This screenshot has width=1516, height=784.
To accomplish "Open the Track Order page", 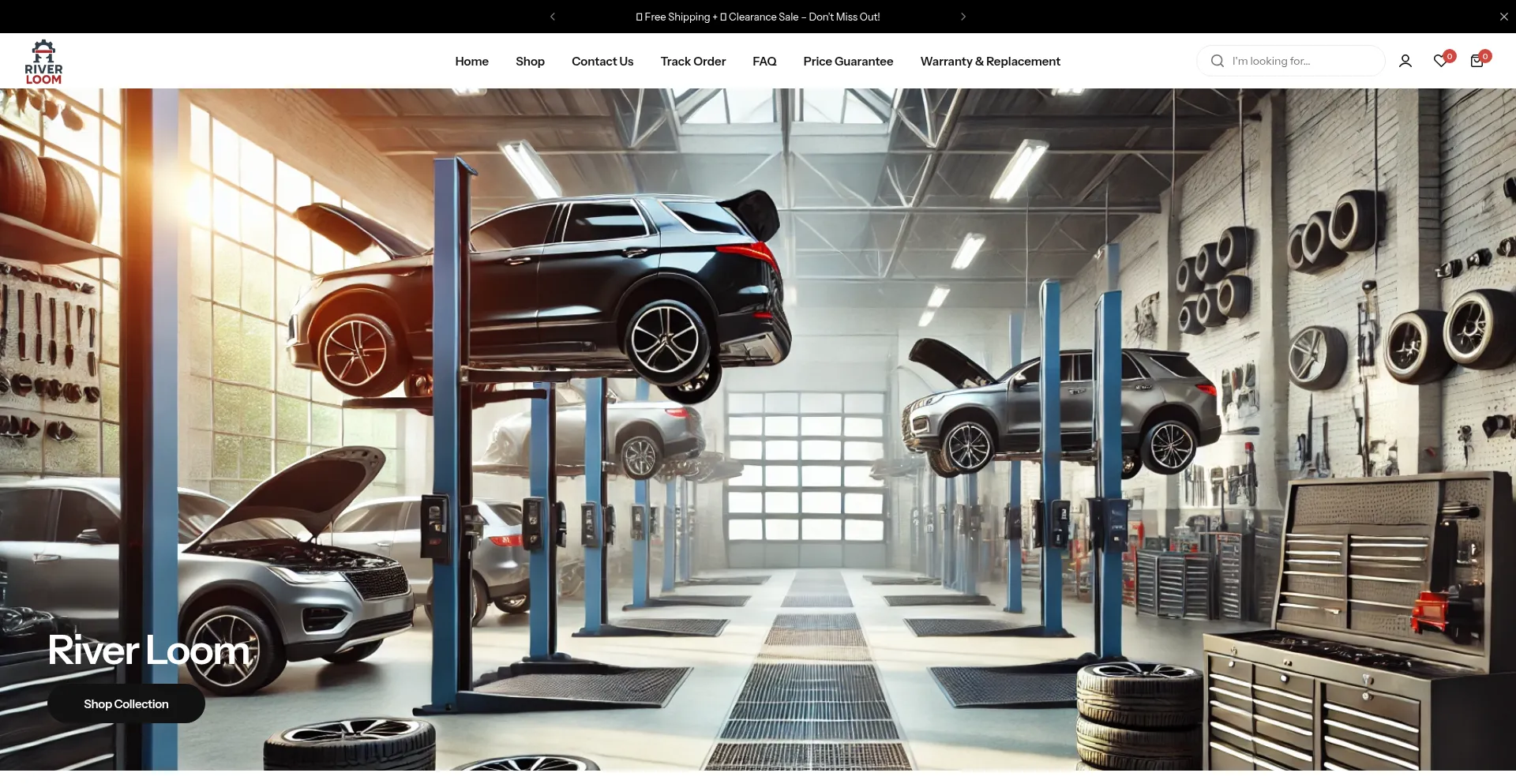I will coord(692,61).
